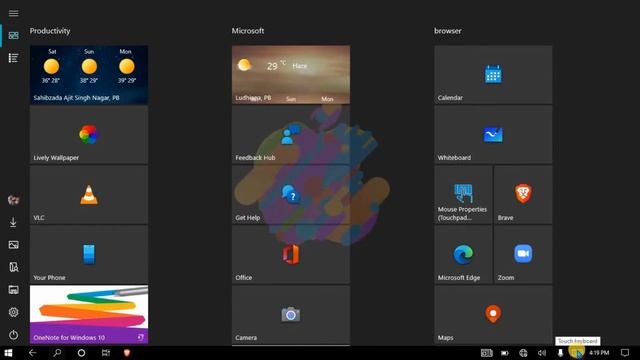Open Cortana circle on taskbar
This screenshot has width=640, height=360.
click(x=81, y=353)
